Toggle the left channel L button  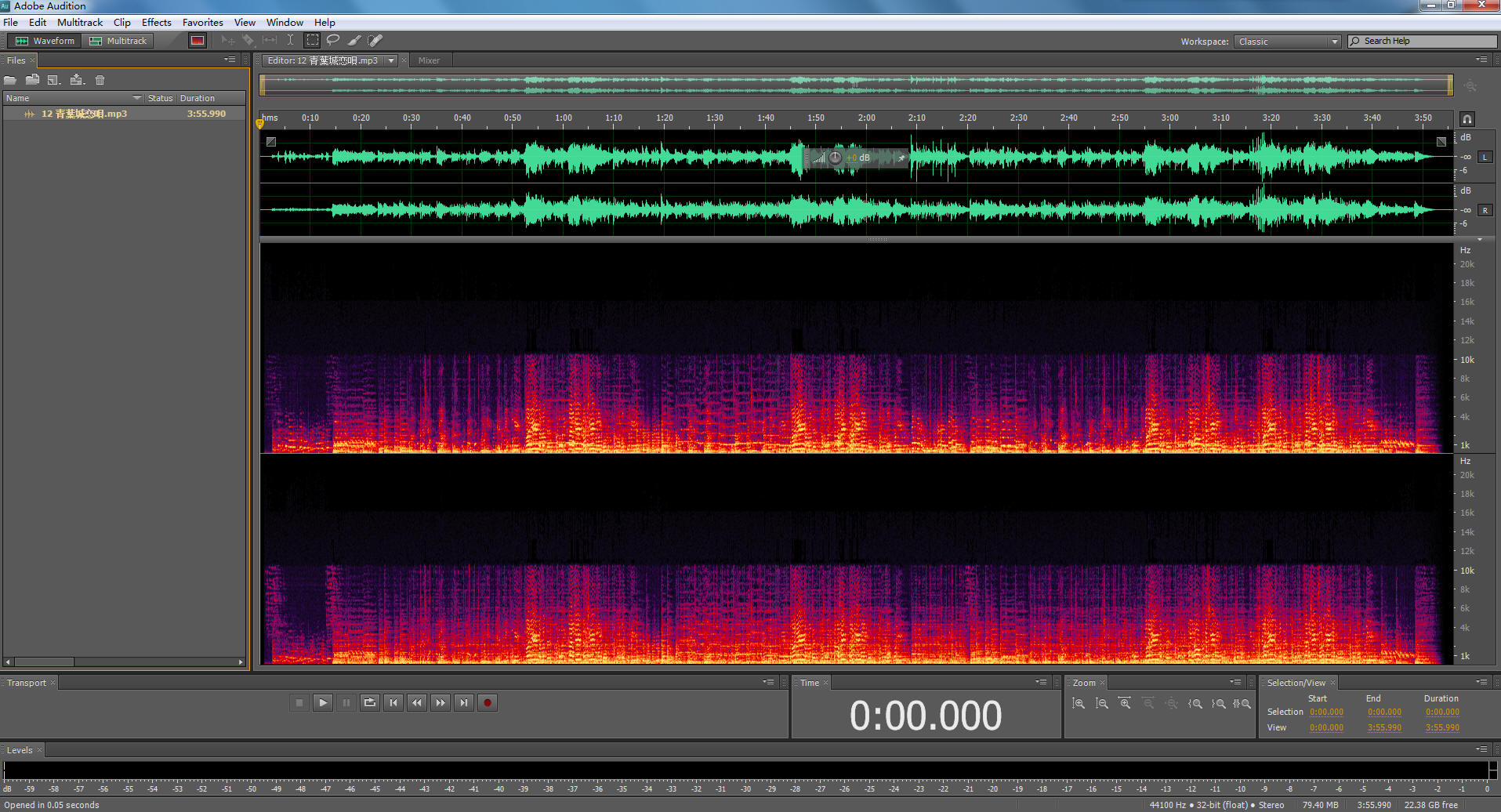[1485, 157]
